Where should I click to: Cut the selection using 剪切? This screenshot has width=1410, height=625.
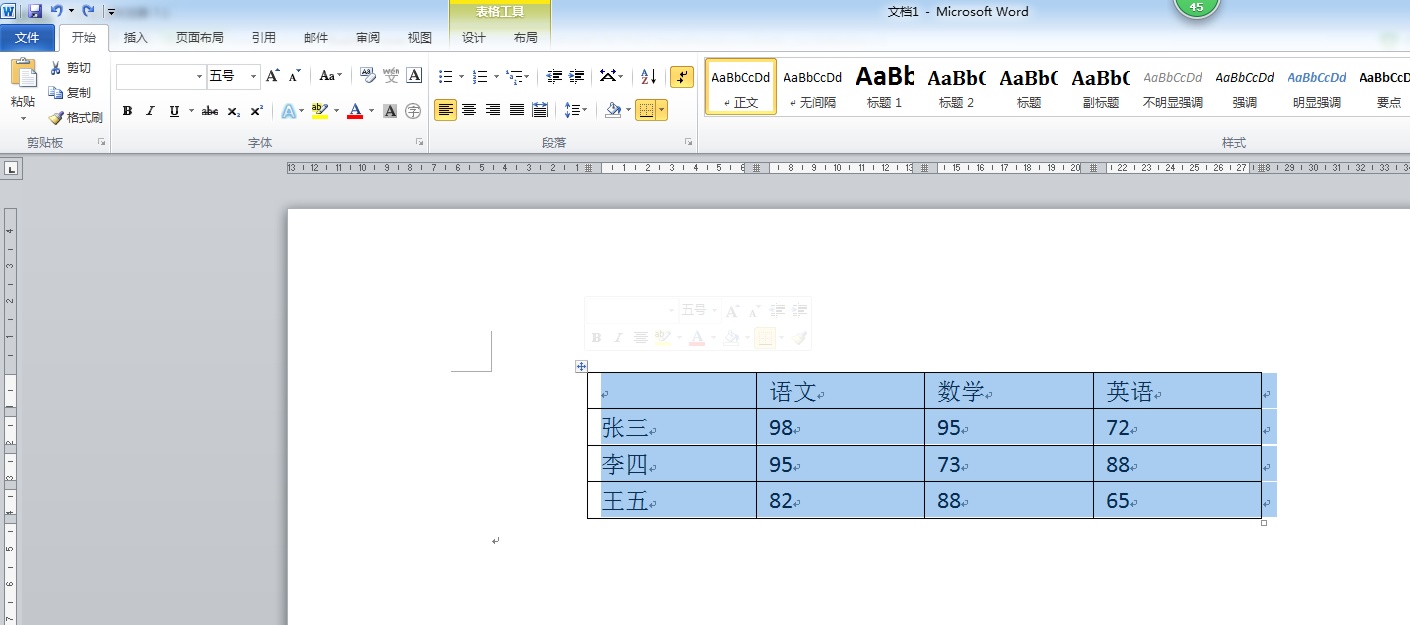(70, 68)
